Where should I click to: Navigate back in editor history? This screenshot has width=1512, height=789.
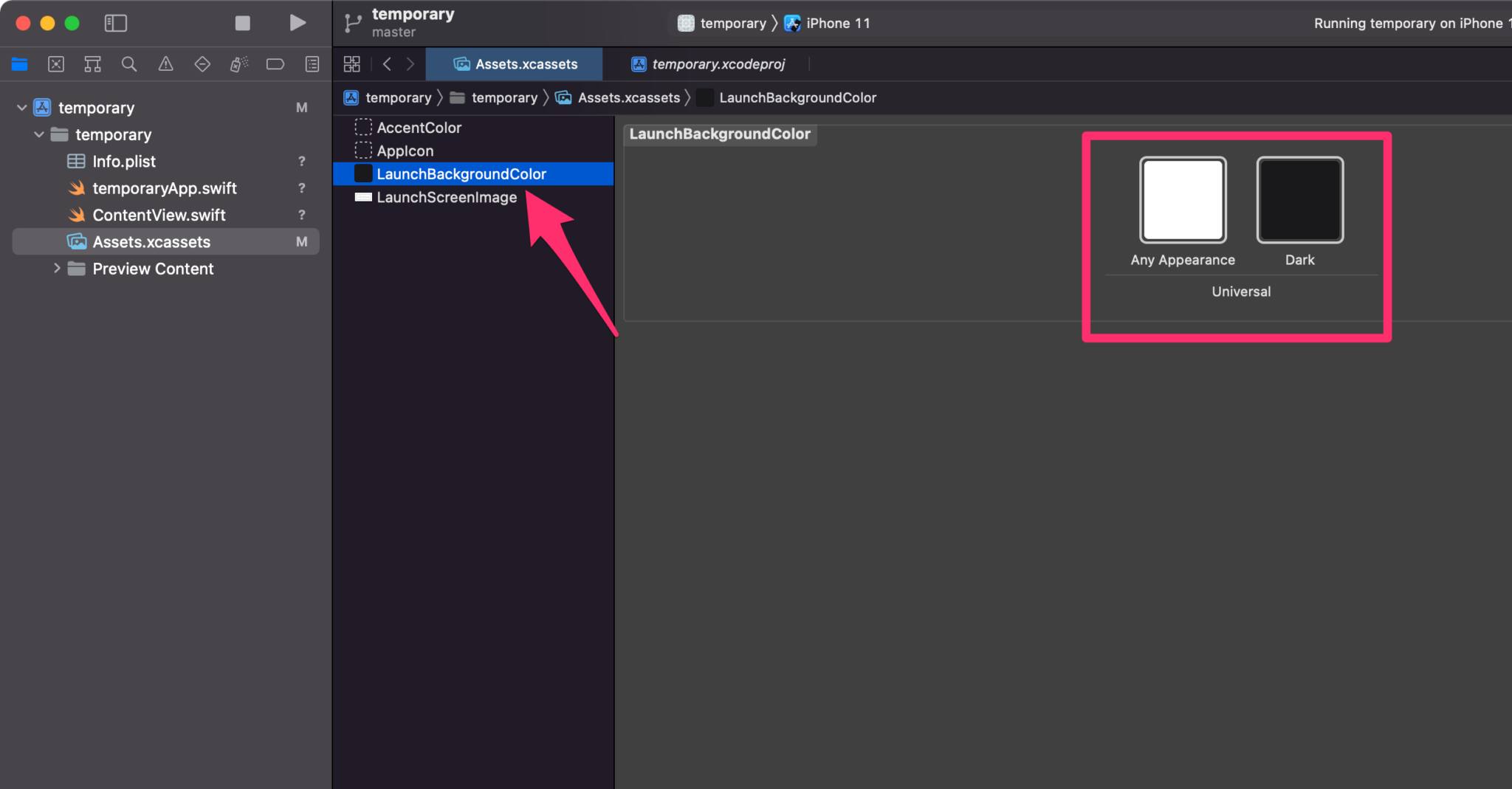[387, 63]
